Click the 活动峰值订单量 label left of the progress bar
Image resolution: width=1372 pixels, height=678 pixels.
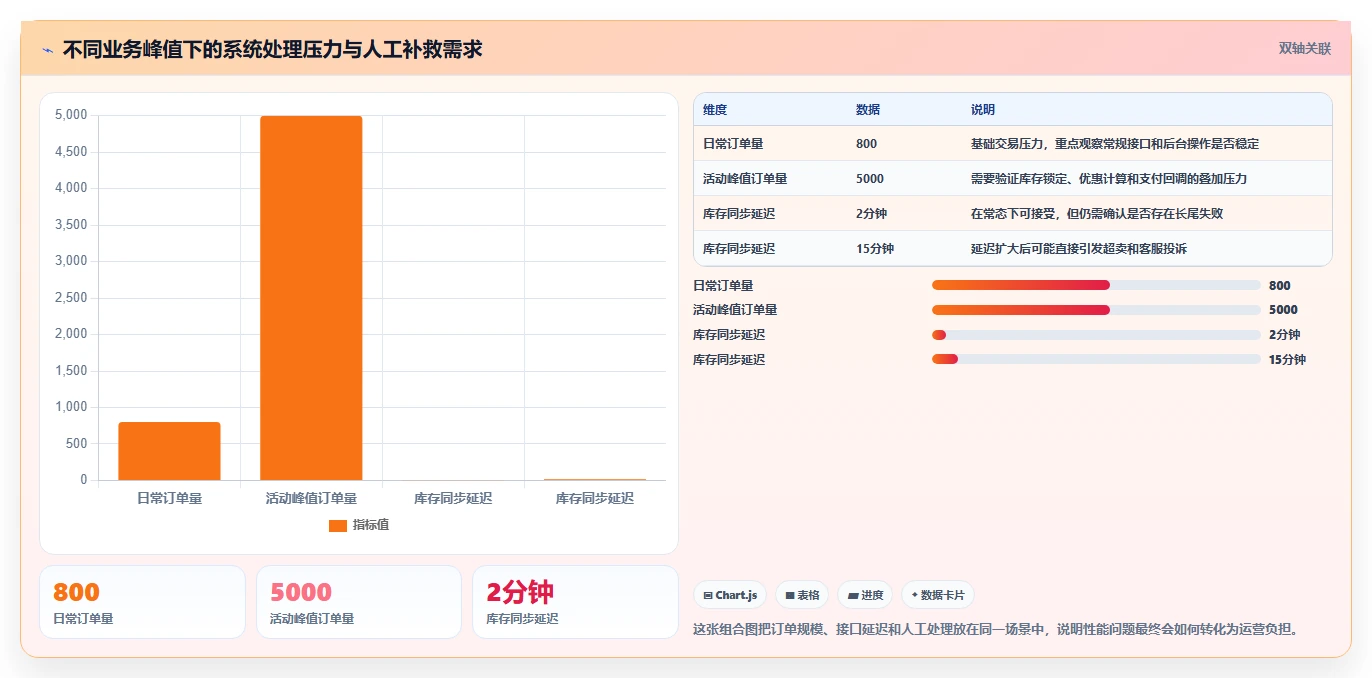[735, 310]
